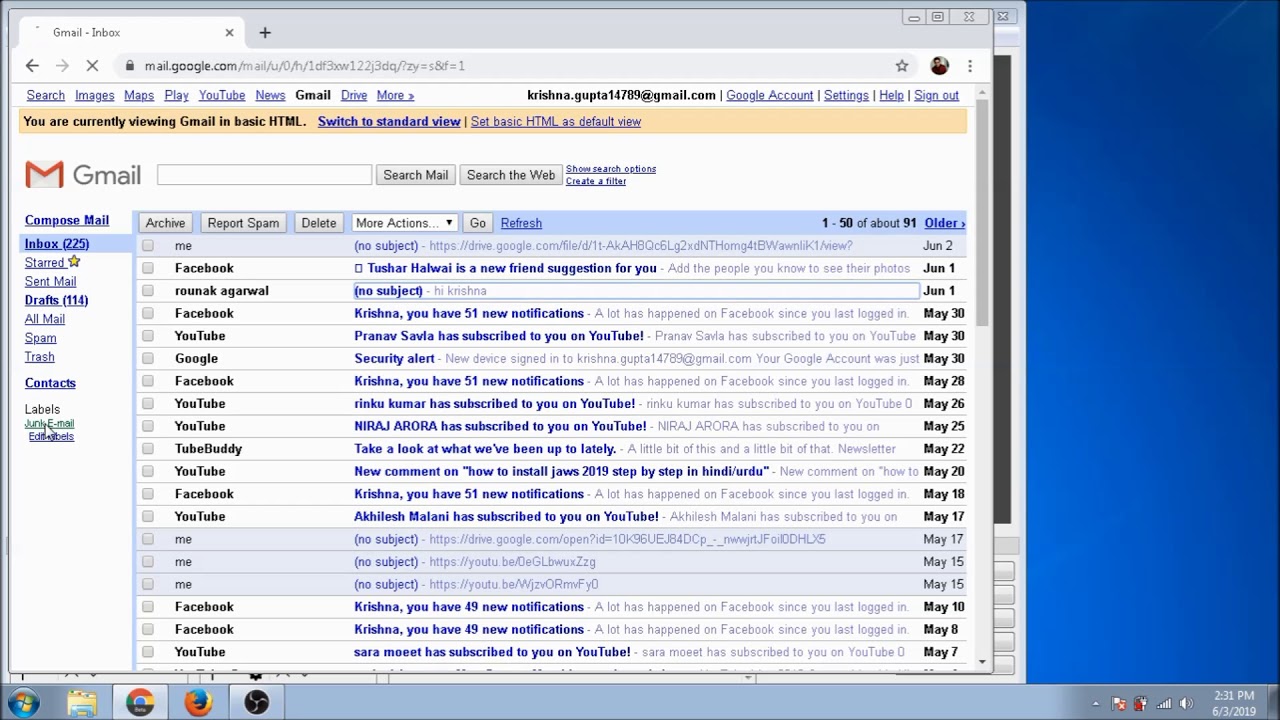The image size is (1280, 720).
Task: Close the Gmail - Inbox tab
Action: tap(229, 33)
